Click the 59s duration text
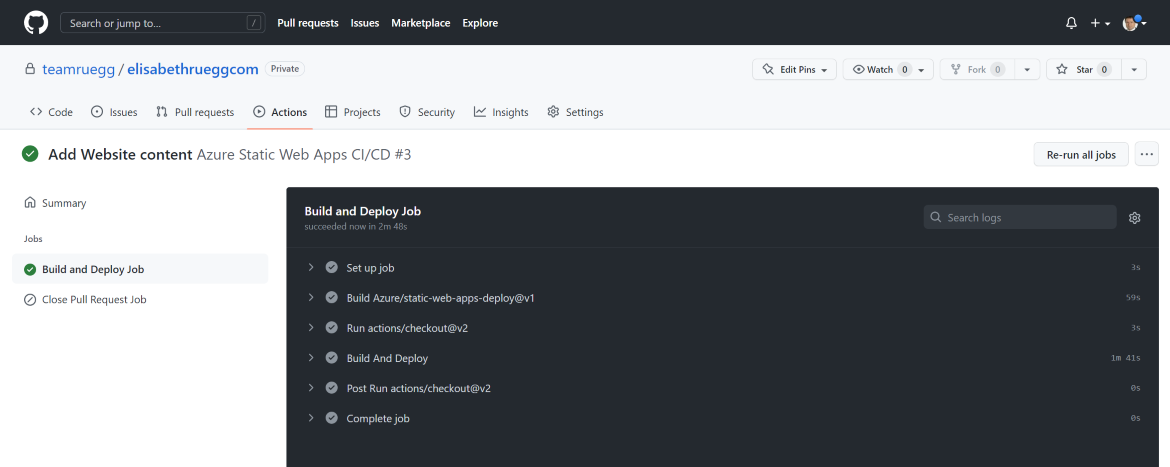The image size is (1170, 467). 1133,298
